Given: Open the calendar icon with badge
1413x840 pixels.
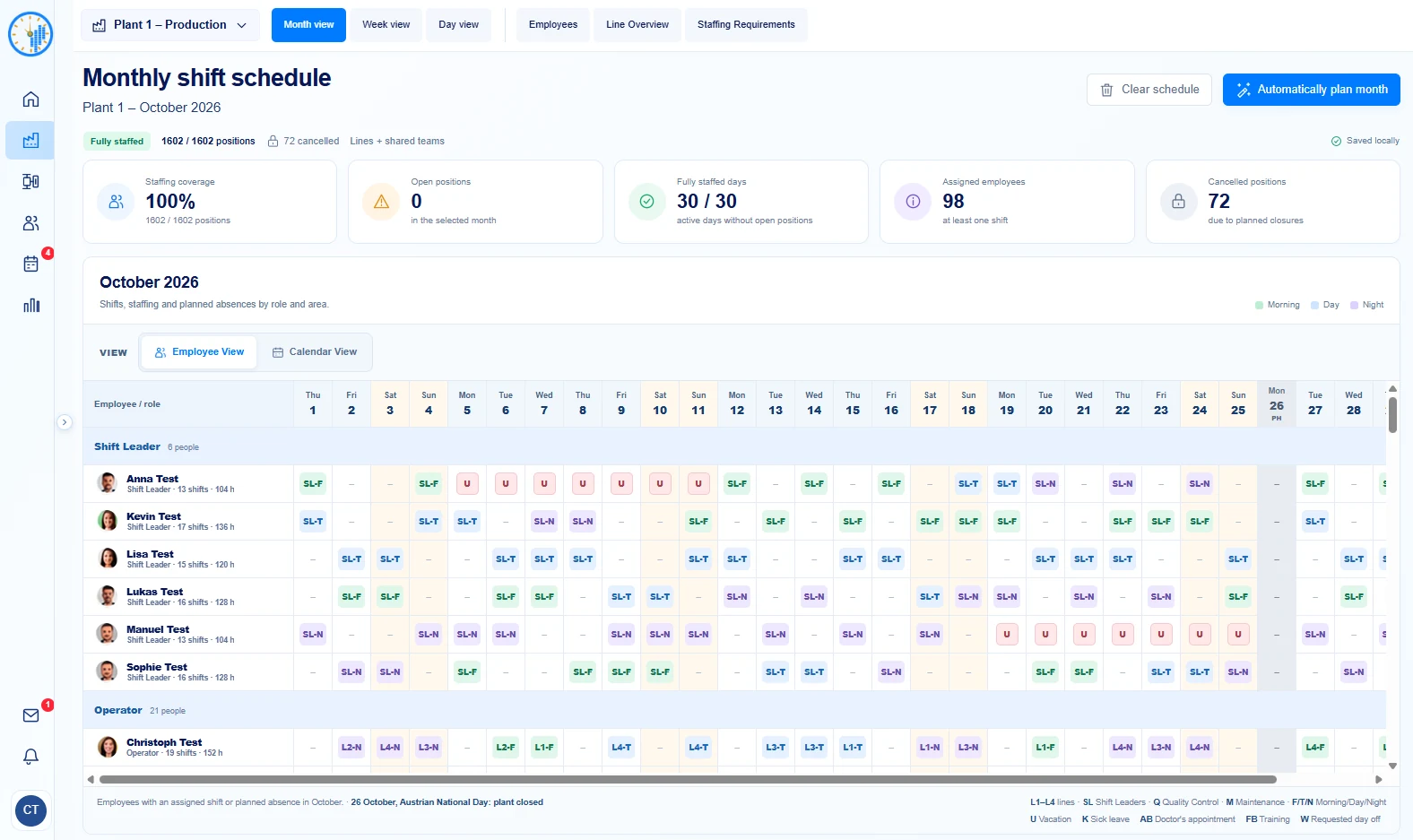Looking at the screenshot, I should pos(30,264).
